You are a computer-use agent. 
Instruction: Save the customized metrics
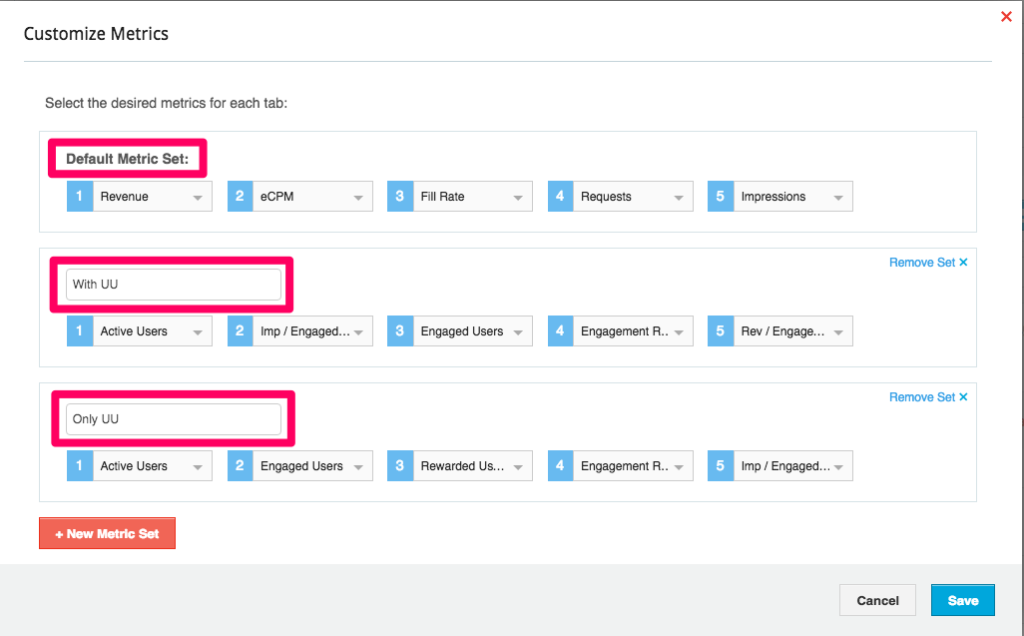pos(962,600)
